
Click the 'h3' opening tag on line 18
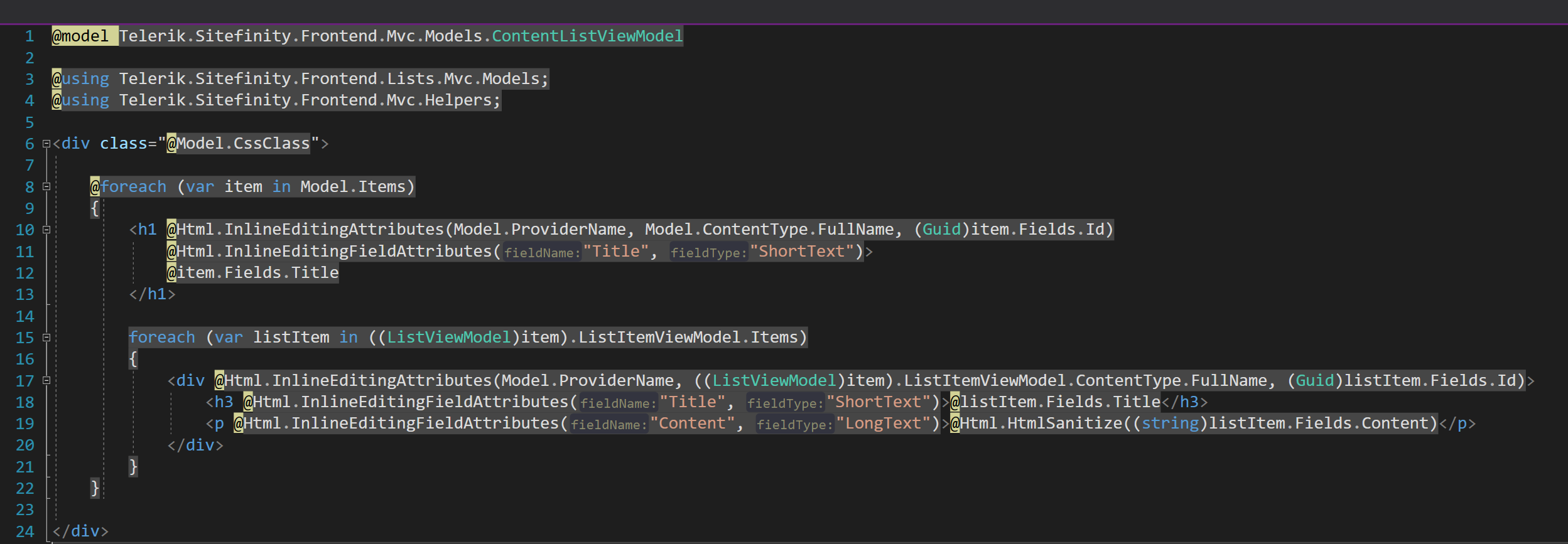tap(224, 402)
